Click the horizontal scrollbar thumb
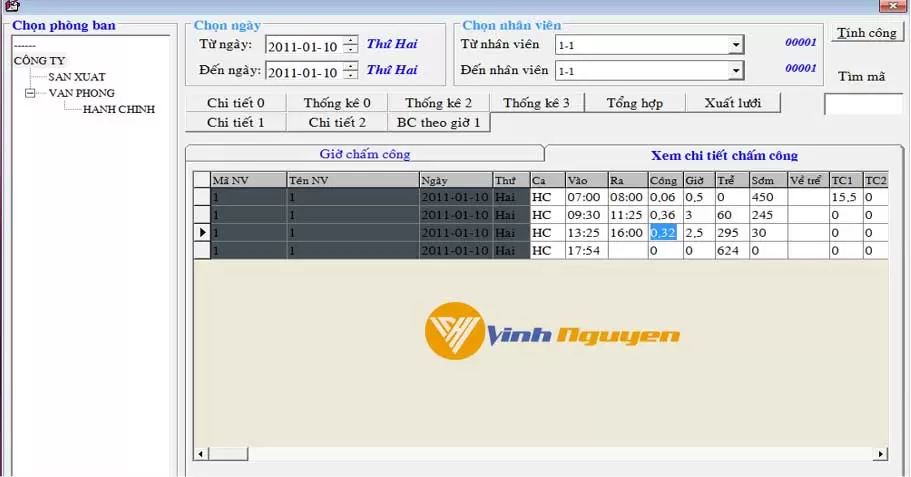Image resolution: width=911 pixels, height=477 pixels. click(228, 454)
